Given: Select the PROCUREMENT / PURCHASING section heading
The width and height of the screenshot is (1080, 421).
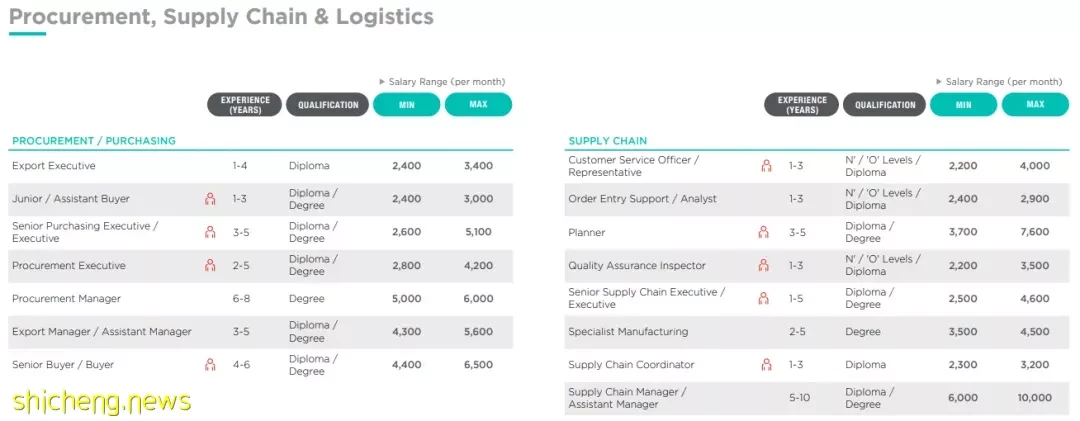Looking at the screenshot, I should point(94,141).
